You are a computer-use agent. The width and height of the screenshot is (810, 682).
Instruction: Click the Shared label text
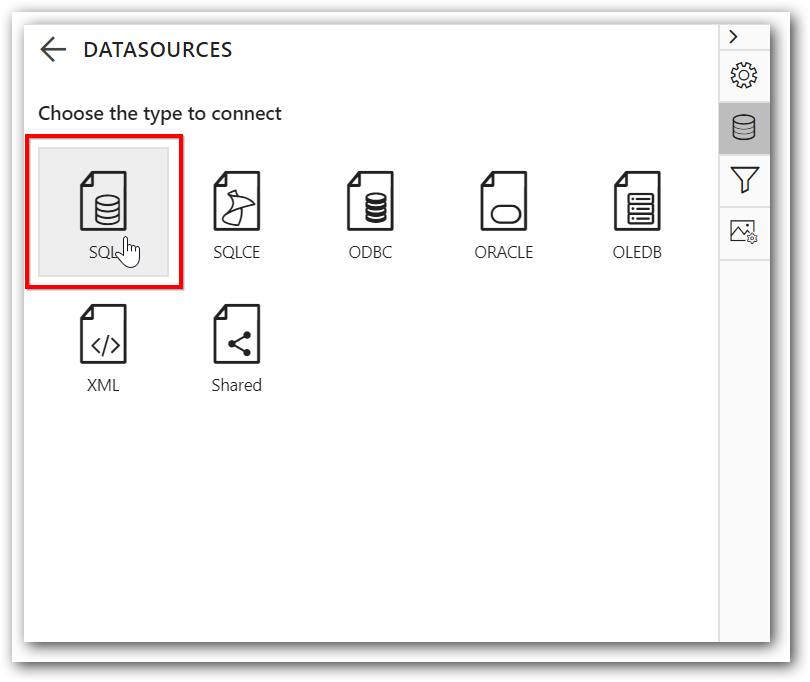236,385
